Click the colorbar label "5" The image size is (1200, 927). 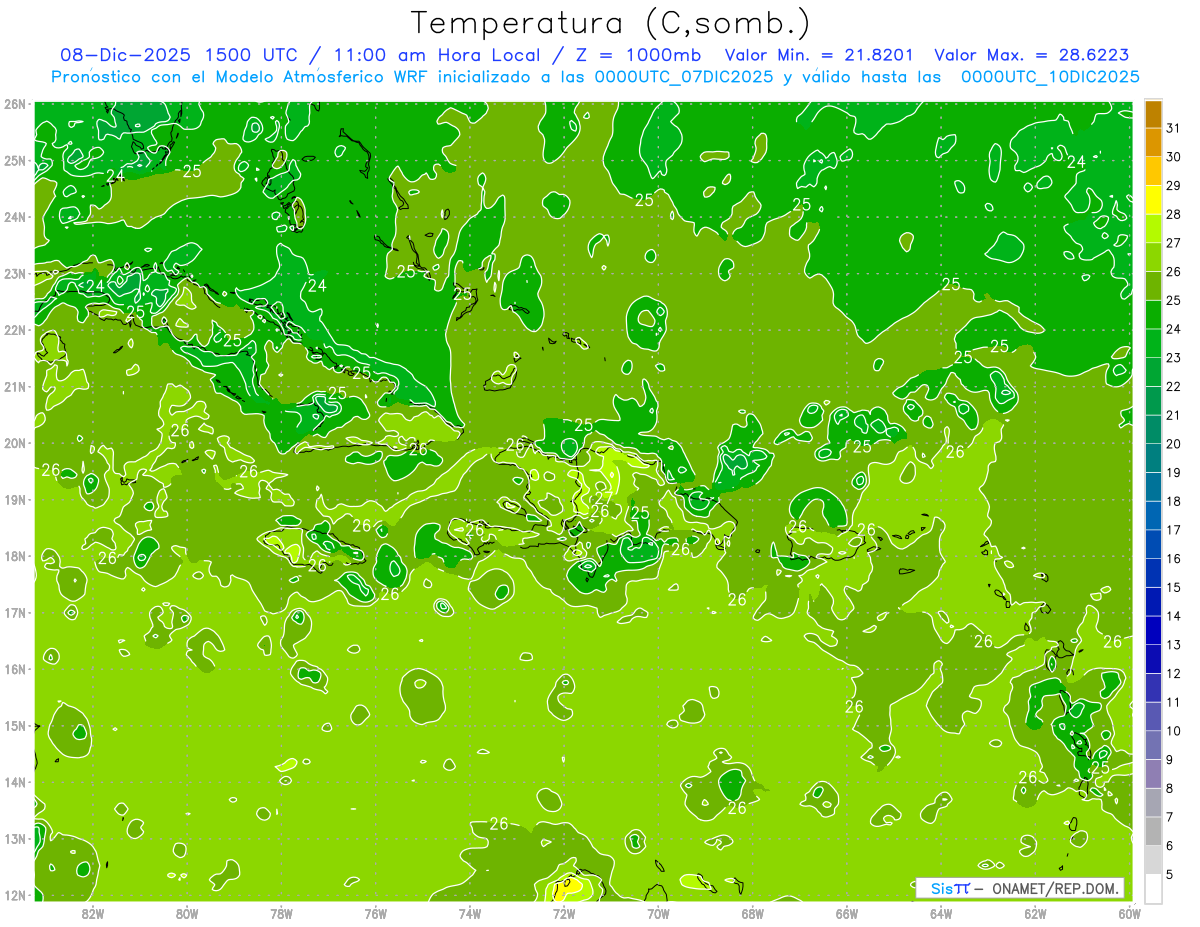(x=1170, y=875)
